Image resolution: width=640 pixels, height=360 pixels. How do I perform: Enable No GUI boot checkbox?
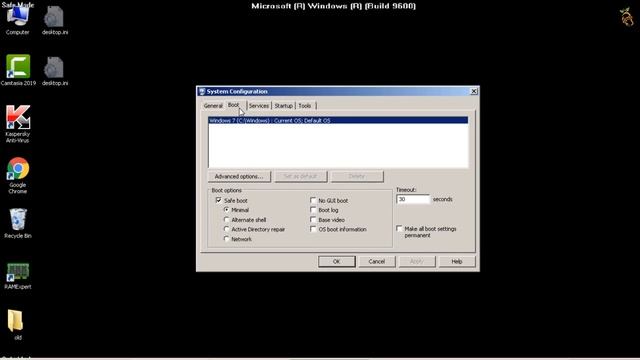313,200
